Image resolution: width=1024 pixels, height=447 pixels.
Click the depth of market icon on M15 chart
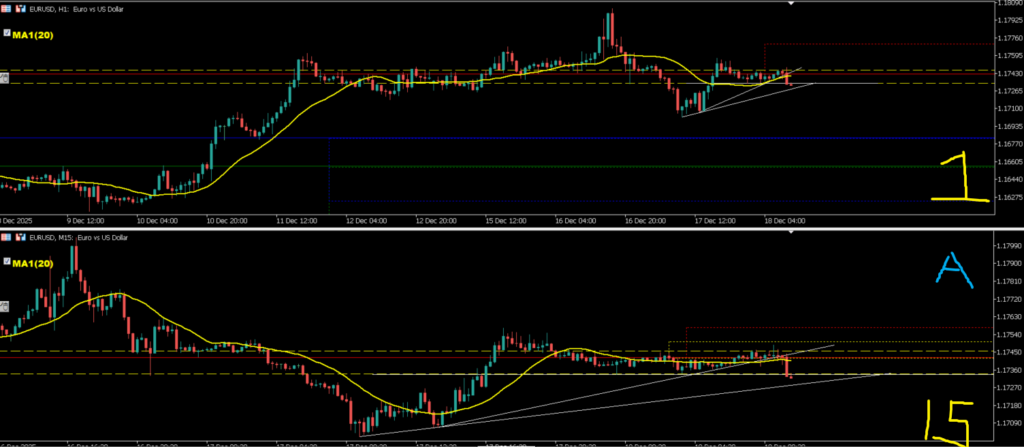[x=18, y=237]
